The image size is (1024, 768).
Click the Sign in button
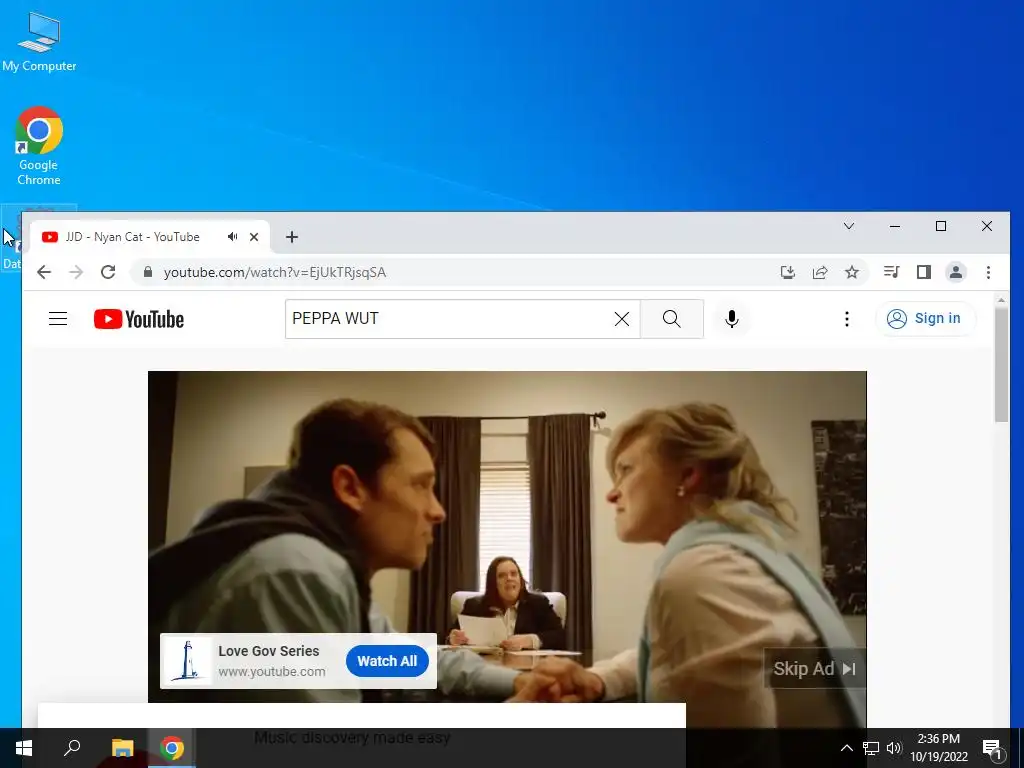925,319
